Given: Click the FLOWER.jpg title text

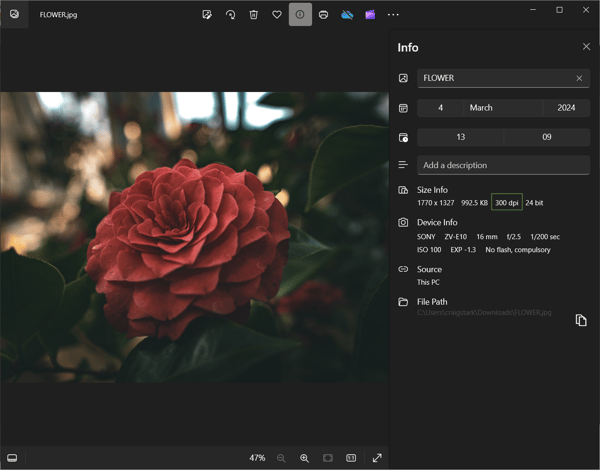Looking at the screenshot, I should (x=58, y=15).
